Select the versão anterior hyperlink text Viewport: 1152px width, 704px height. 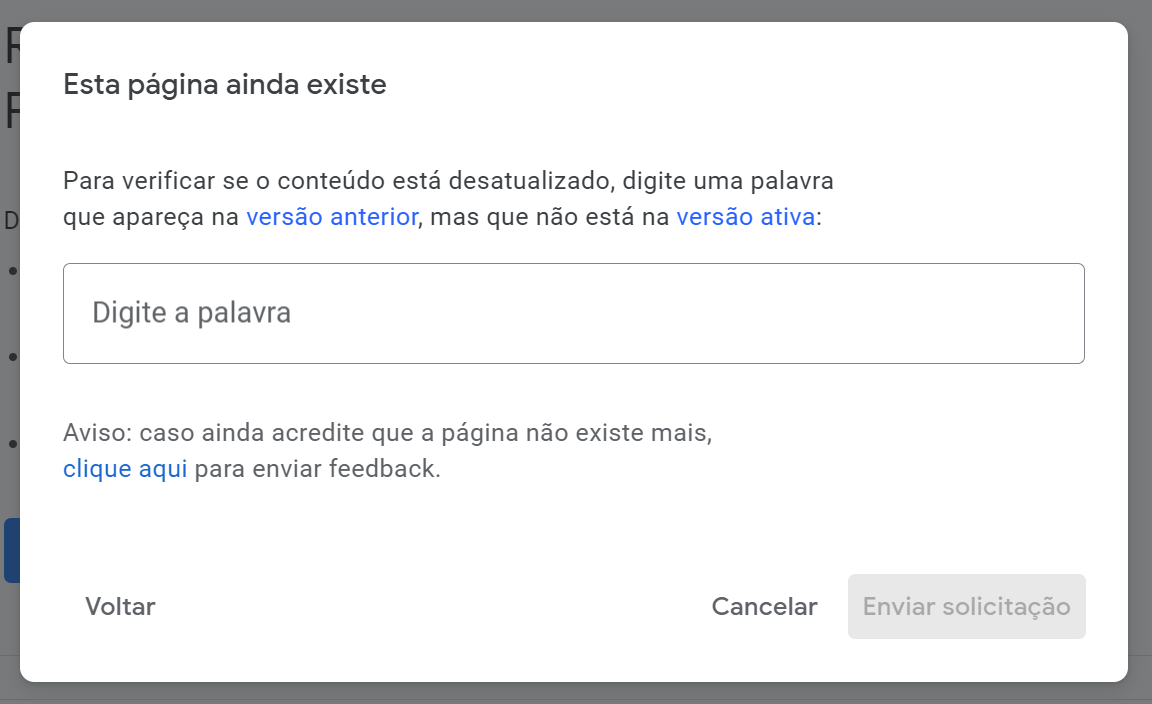click(x=332, y=217)
